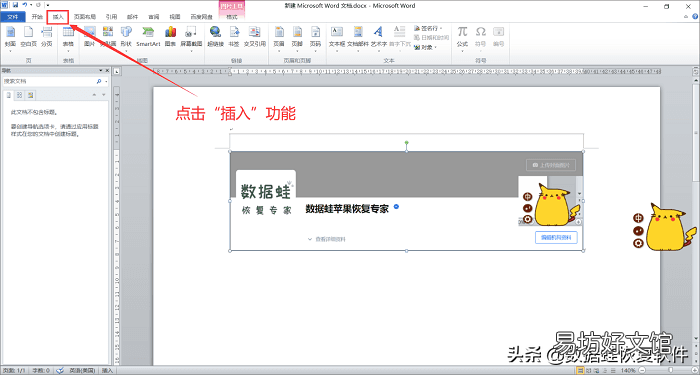Switch to the Insert (插入) tab
The width and height of the screenshot is (700, 375).
coord(58,17)
